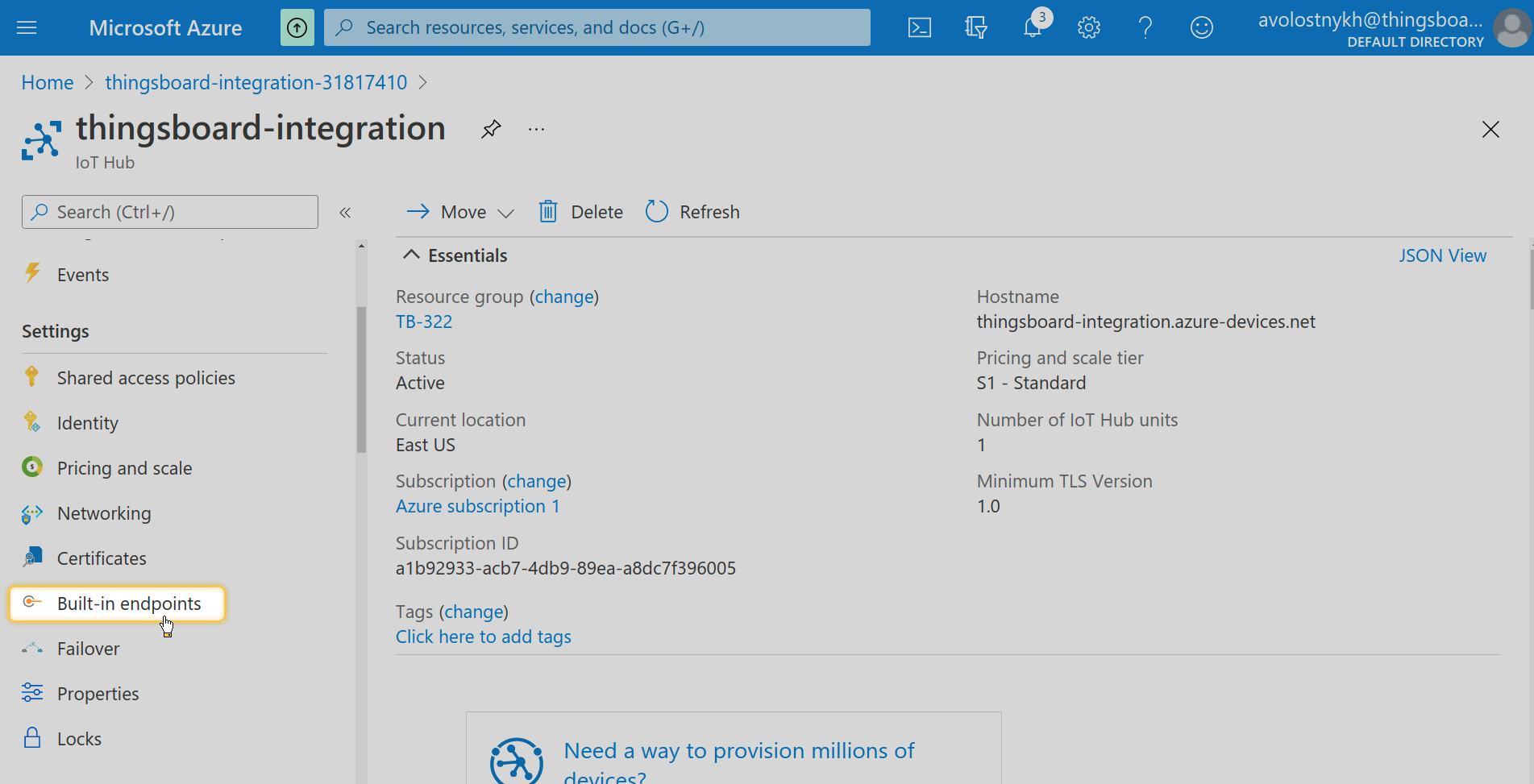Open portal settings gear
This screenshot has height=784, width=1534.
coord(1089,28)
